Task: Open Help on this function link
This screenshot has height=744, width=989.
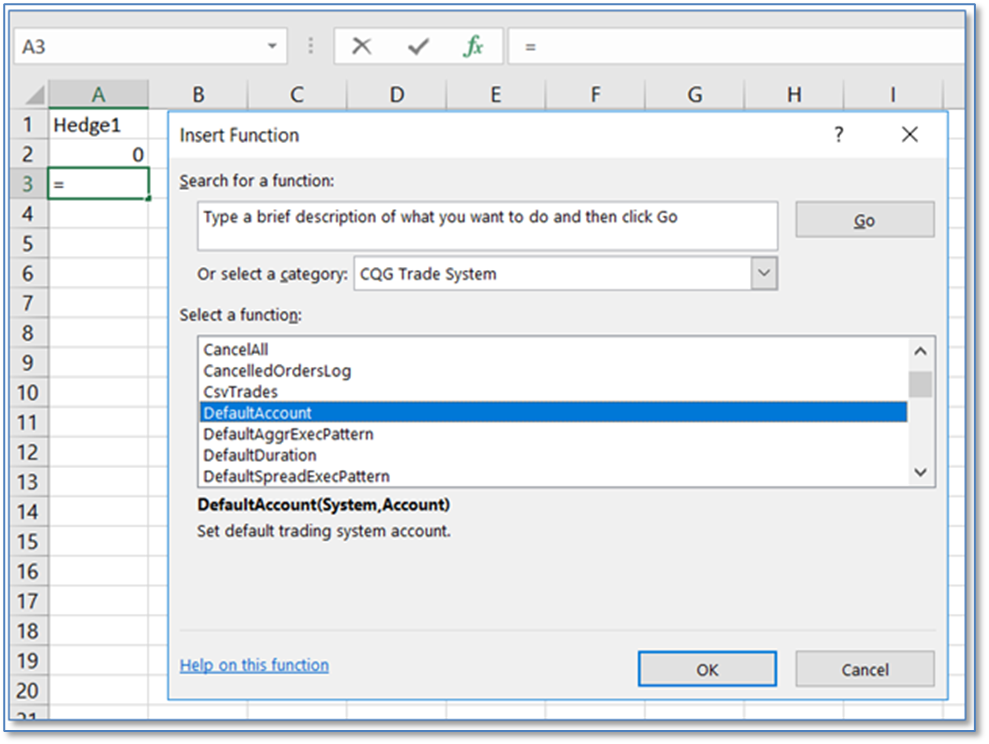Action: pyautogui.click(x=254, y=665)
